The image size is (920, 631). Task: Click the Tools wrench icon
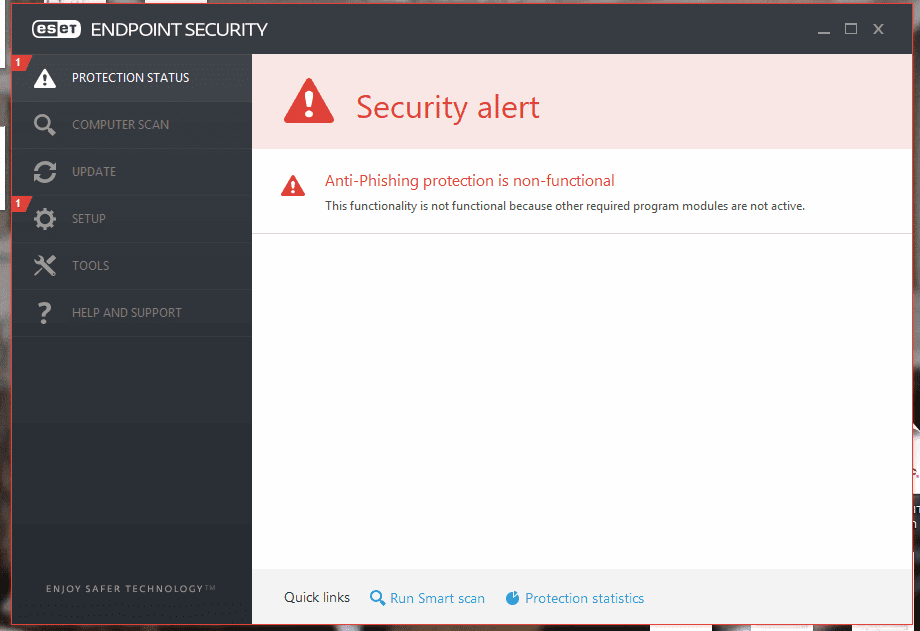pos(45,266)
